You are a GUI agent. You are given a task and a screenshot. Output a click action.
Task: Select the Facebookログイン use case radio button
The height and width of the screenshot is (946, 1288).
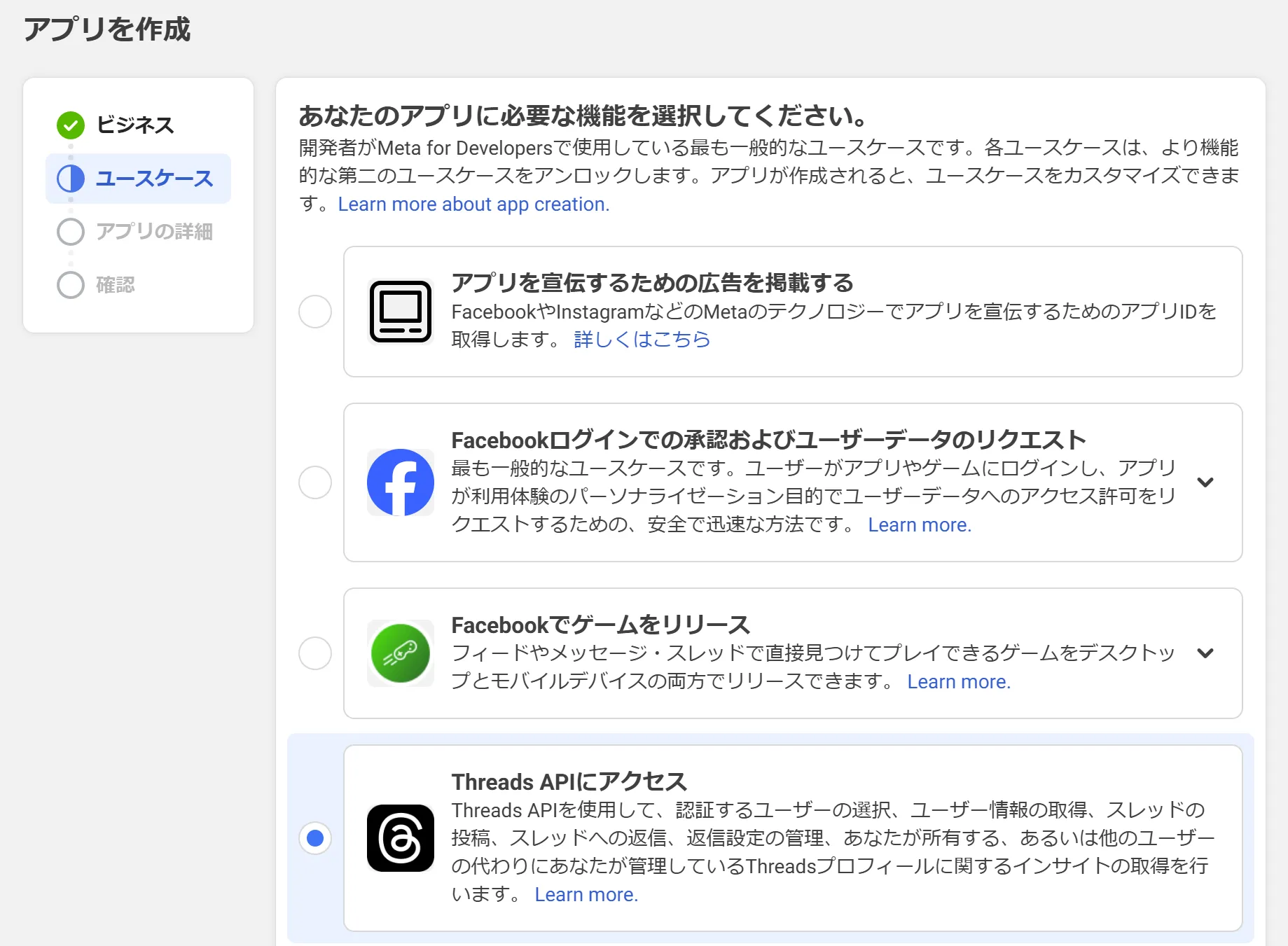pyautogui.click(x=316, y=482)
